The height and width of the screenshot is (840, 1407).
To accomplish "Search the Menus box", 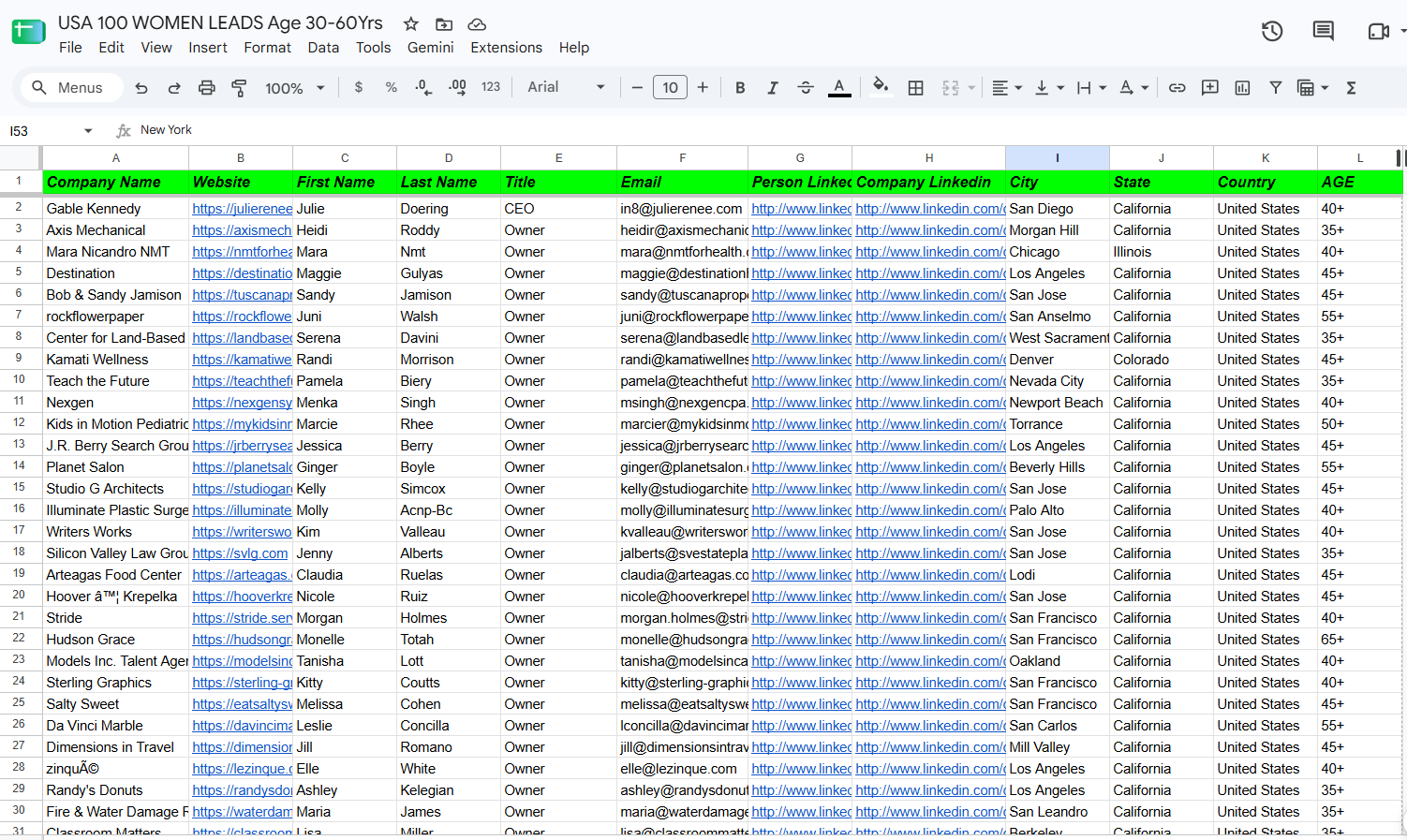I will (x=72, y=87).
